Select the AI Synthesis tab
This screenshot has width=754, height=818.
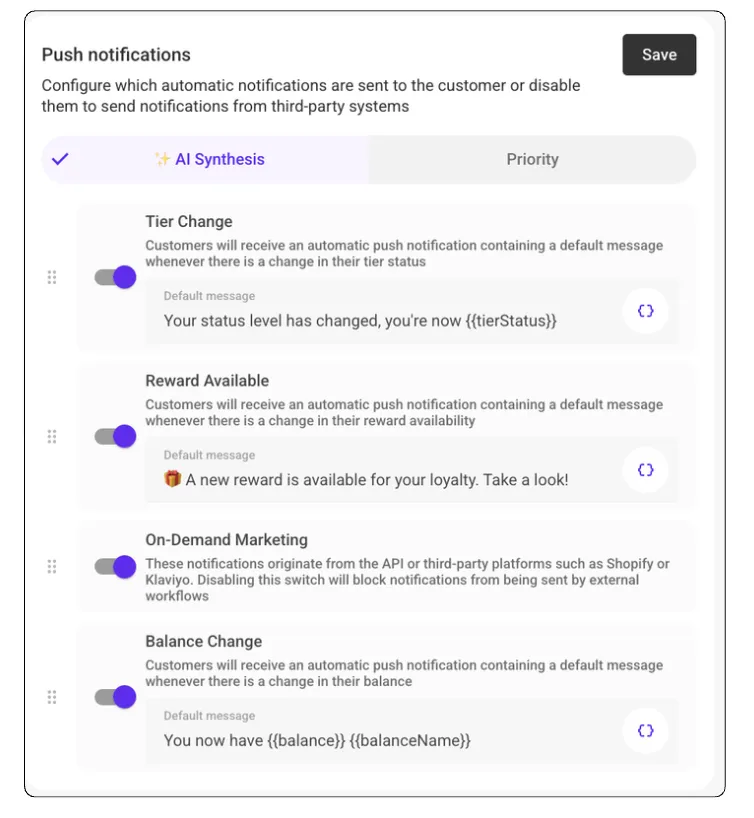pos(210,159)
